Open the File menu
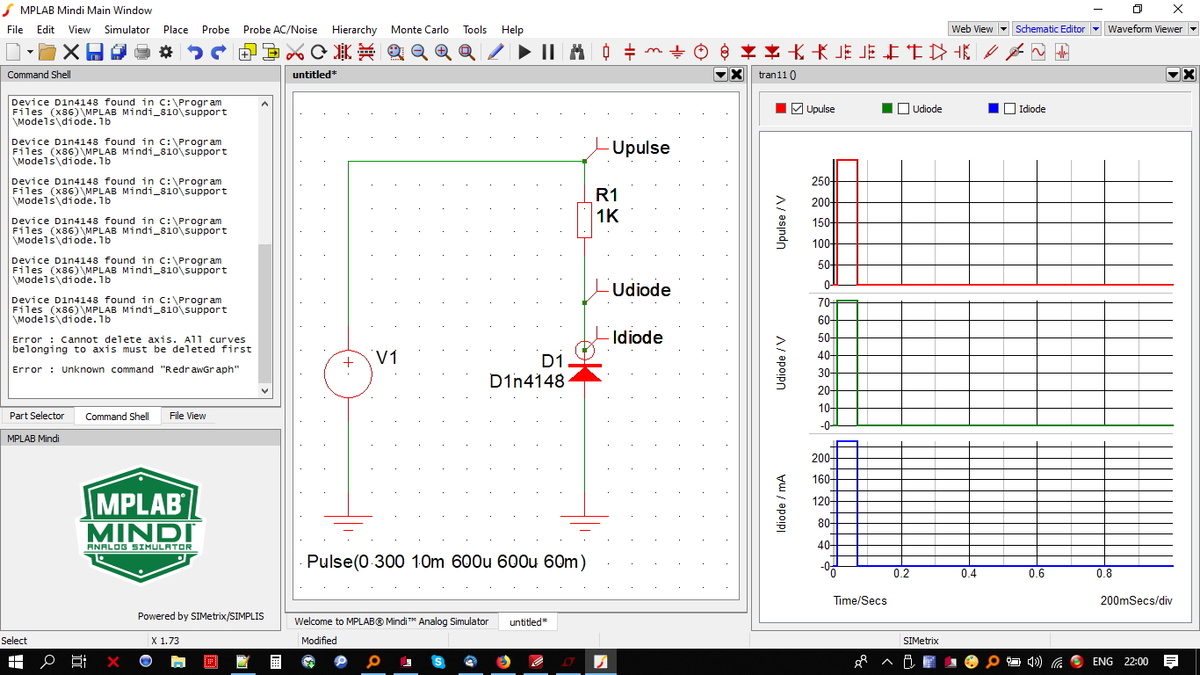 tap(15, 30)
